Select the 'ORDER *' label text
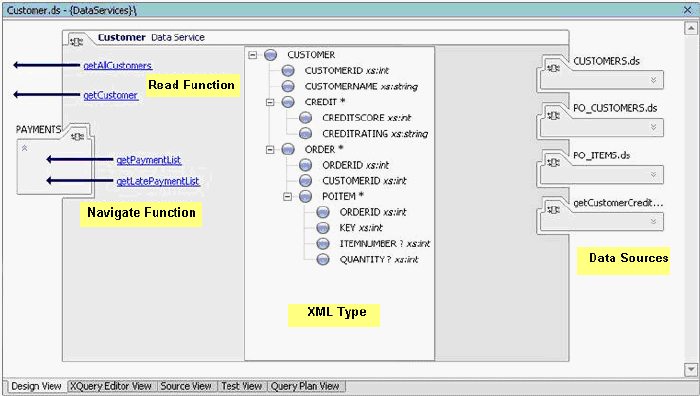This screenshot has height=396, width=700. pyautogui.click(x=324, y=150)
